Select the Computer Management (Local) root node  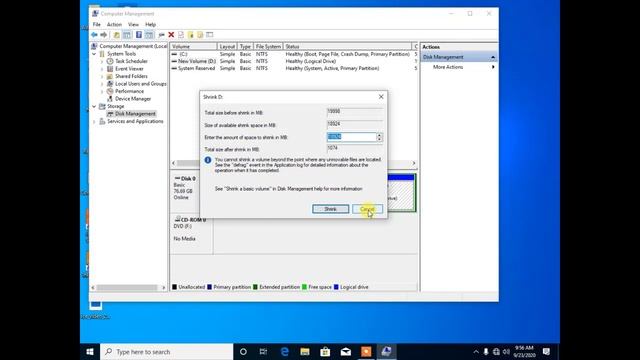tap(133, 46)
